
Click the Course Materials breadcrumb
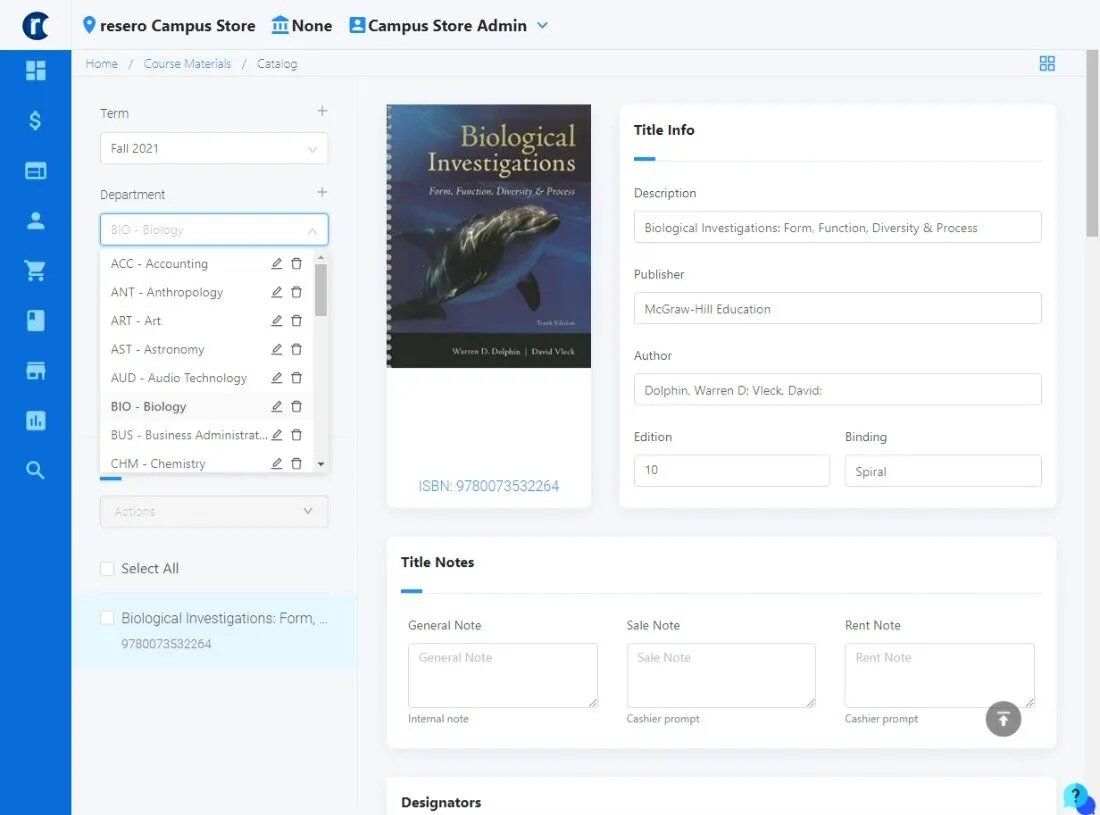187,63
